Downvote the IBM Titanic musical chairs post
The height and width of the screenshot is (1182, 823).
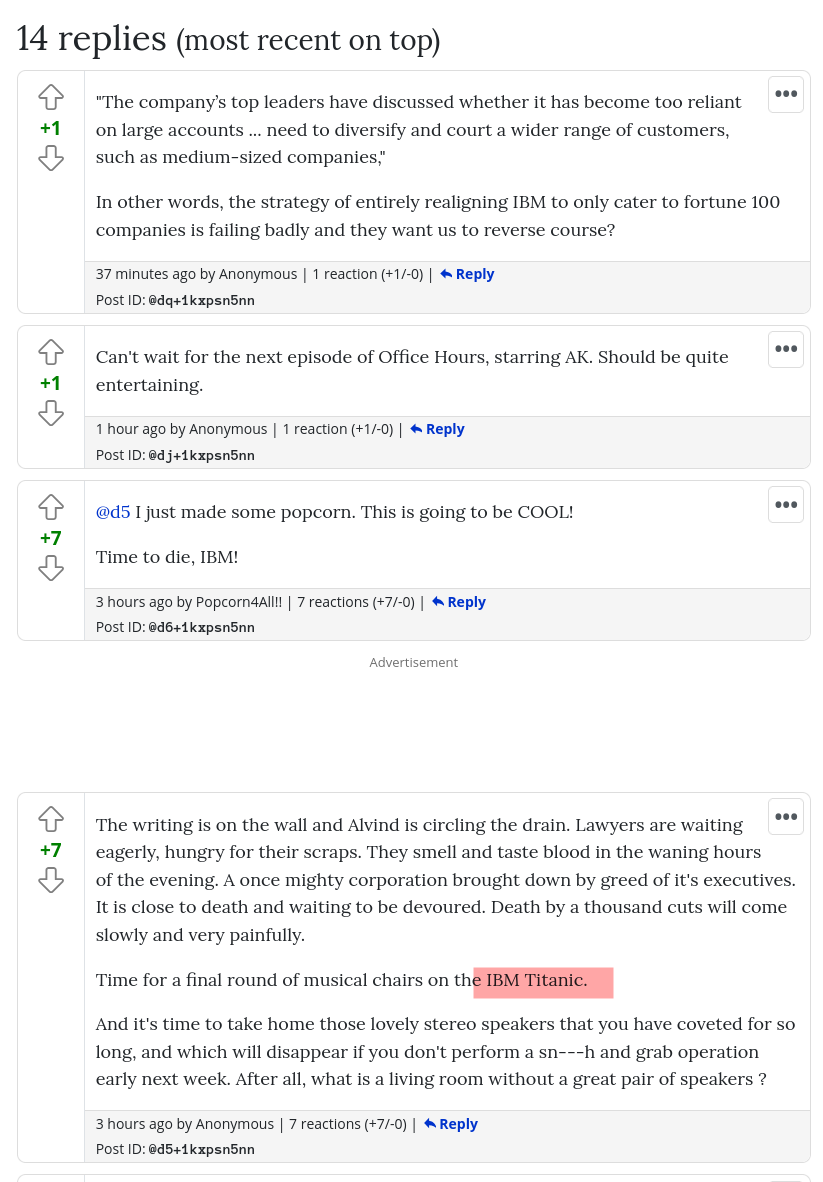(x=50, y=880)
